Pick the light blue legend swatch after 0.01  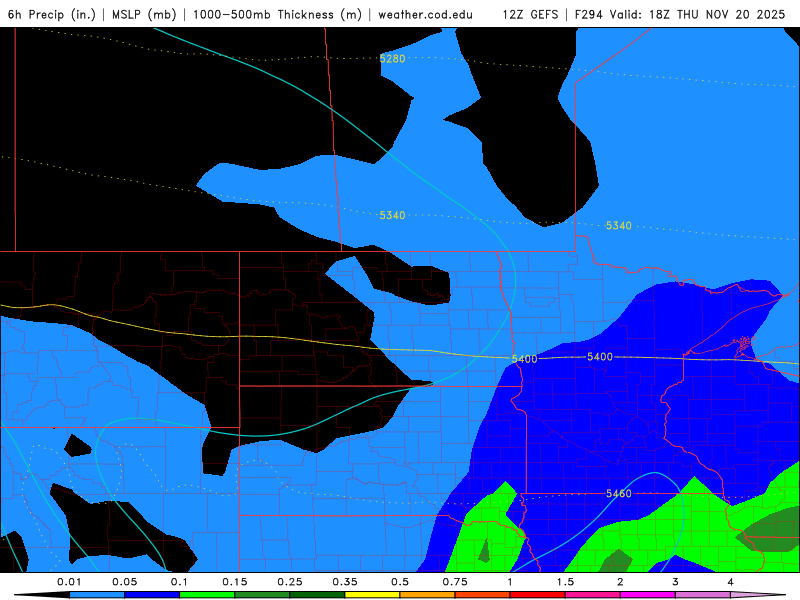coord(97,595)
